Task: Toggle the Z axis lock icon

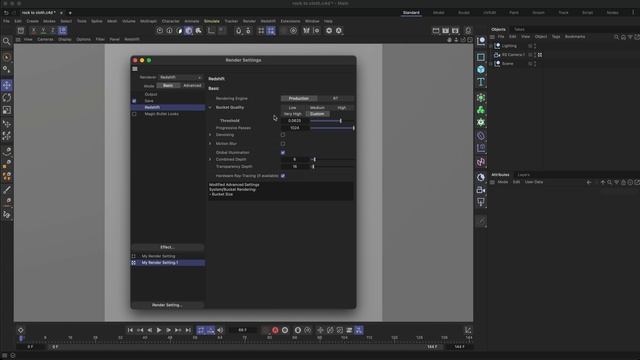Action: tap(53, 31)
